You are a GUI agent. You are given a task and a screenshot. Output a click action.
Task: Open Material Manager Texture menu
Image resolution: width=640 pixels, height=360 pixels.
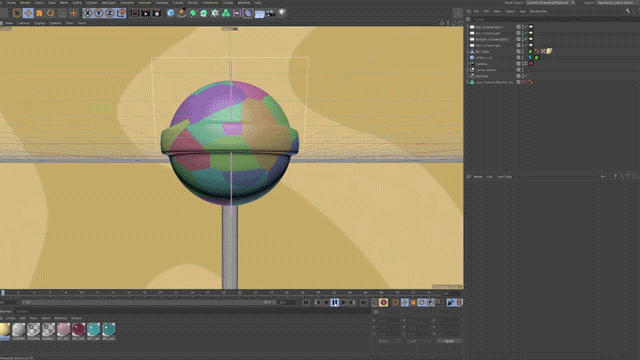(x=77, y=318)
